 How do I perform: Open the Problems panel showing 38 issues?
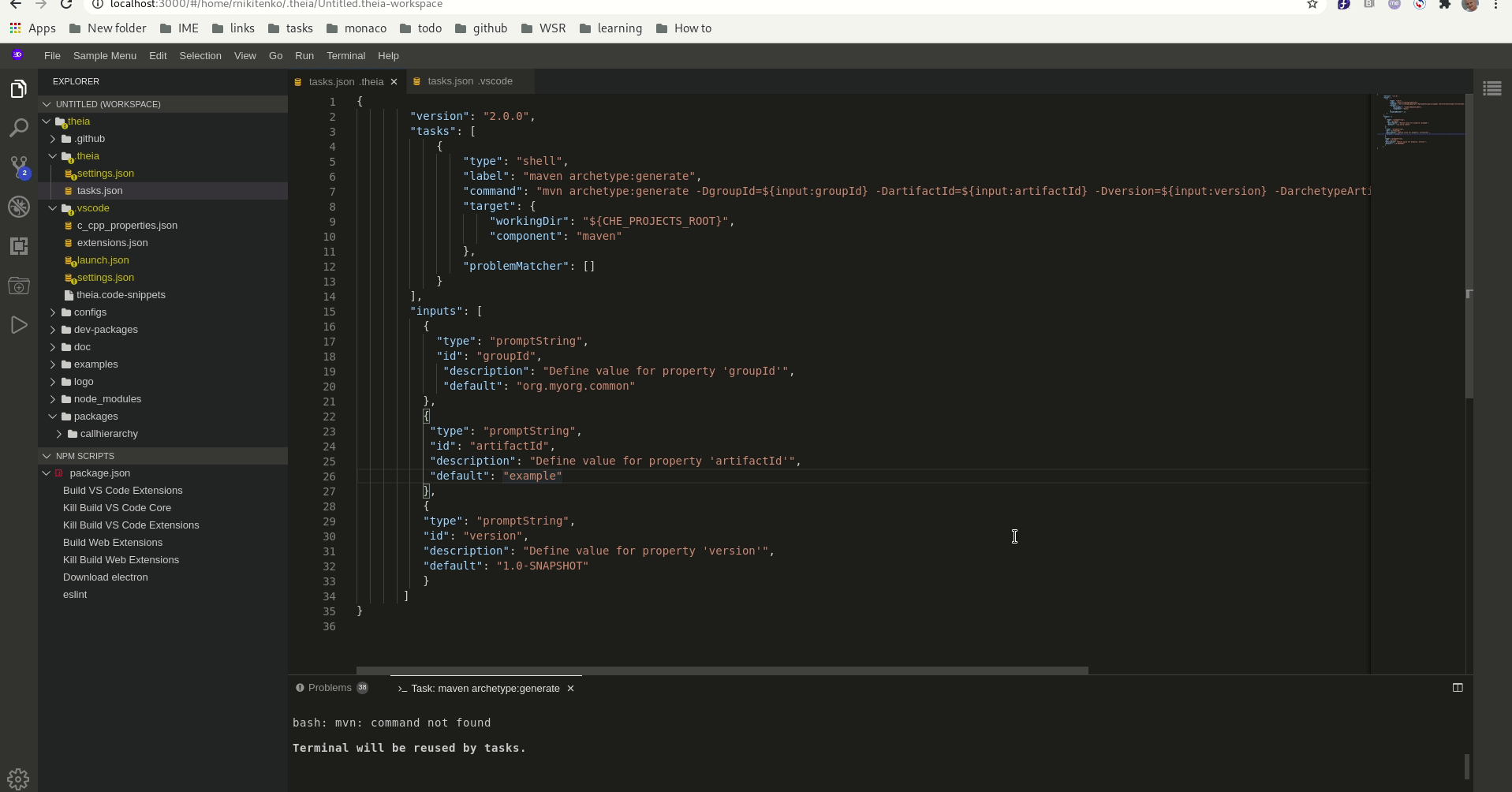332,688
